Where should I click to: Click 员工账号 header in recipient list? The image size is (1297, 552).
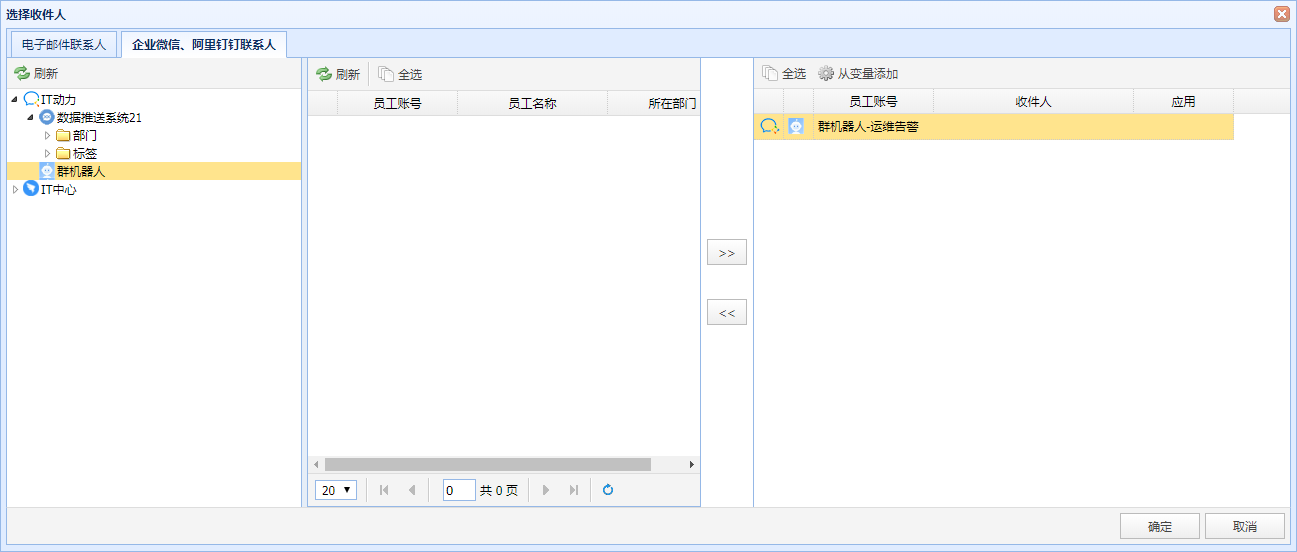click(x=873, y=102)
